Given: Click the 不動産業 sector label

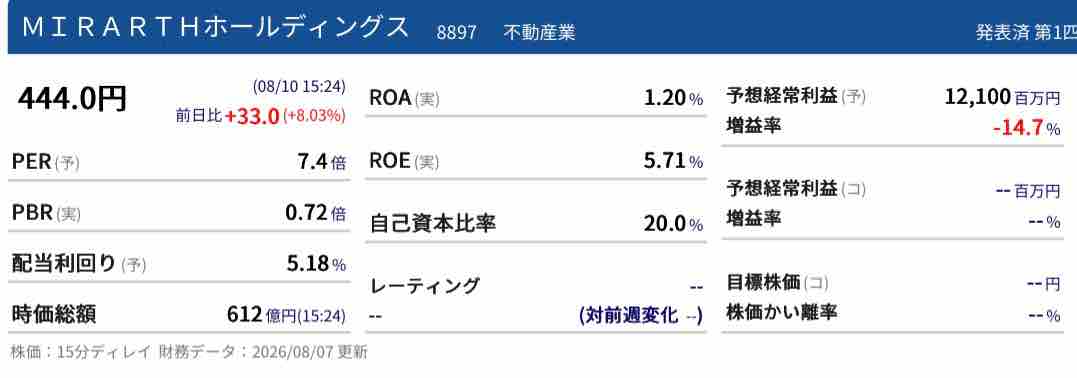Looking at the screenshot, I should click(x=539, y=32).
